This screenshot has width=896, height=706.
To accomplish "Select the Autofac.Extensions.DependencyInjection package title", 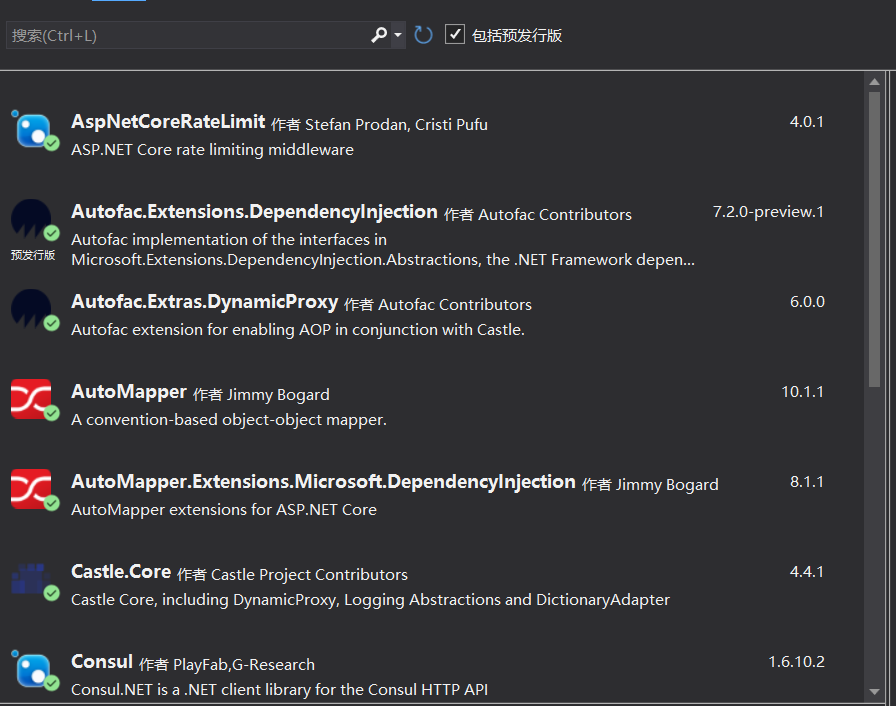I will [254, 212].
